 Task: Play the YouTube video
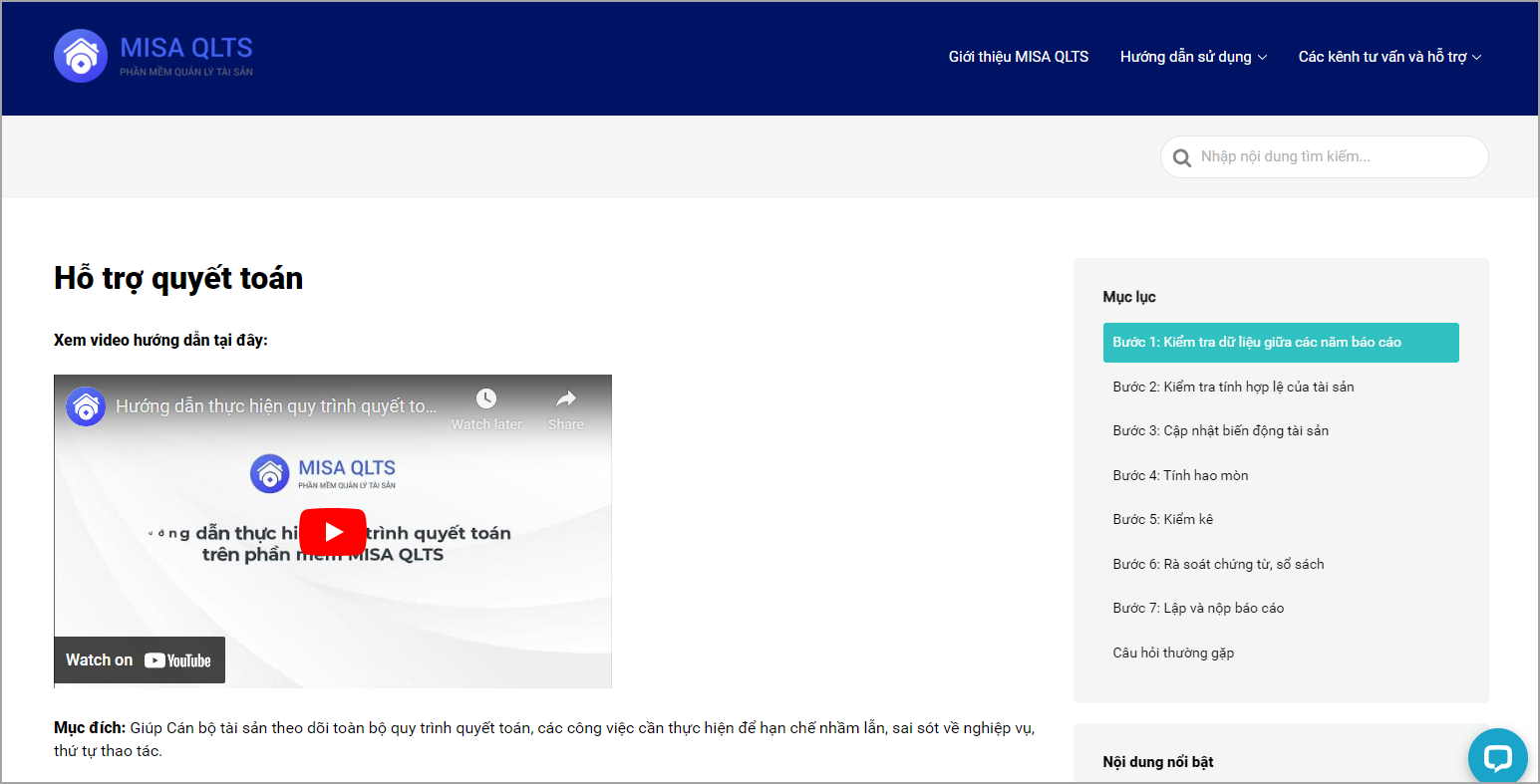click(333, 532)
